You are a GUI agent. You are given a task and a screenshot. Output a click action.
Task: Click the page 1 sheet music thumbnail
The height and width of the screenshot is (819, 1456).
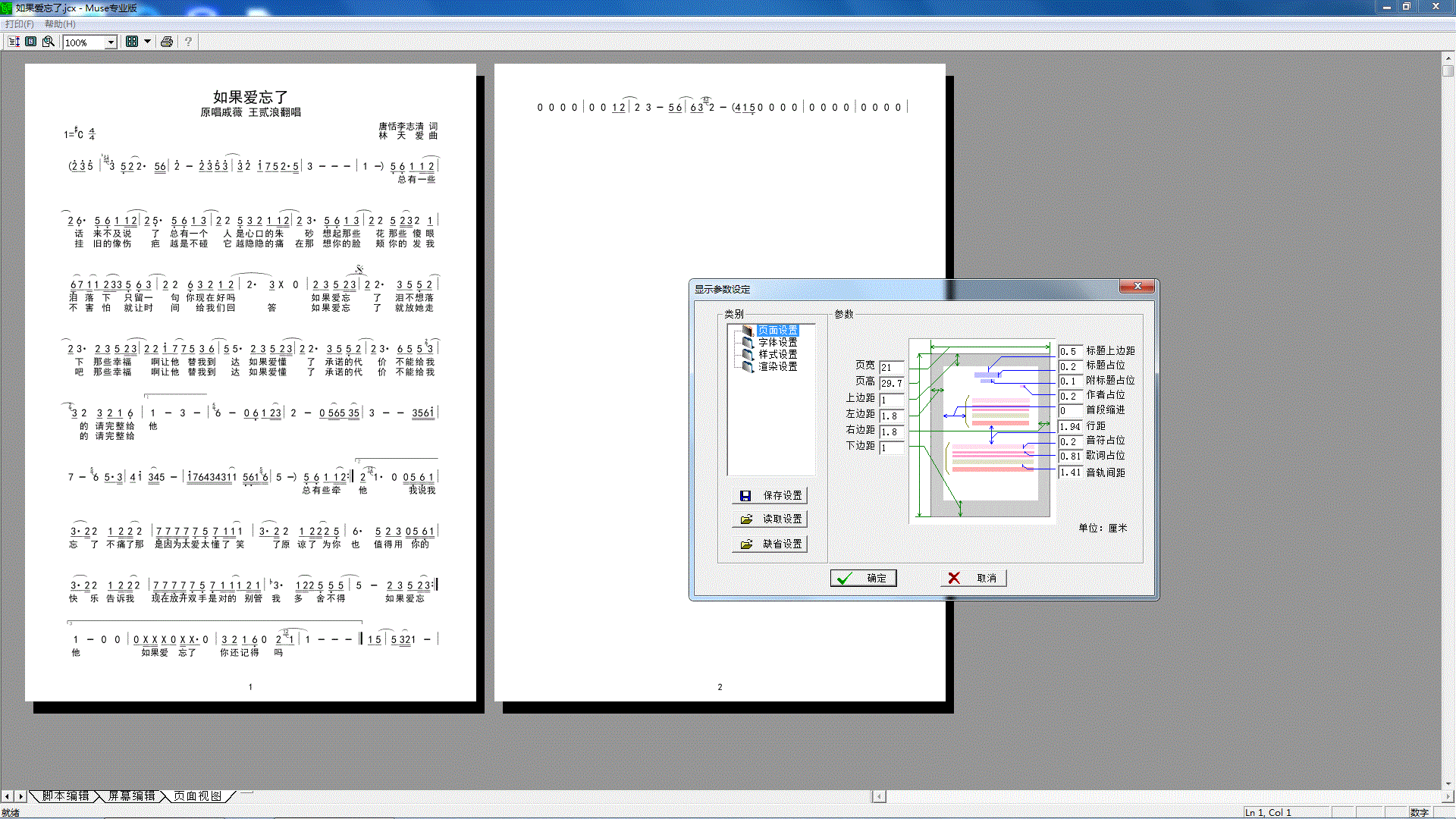(x=250, y=383)
